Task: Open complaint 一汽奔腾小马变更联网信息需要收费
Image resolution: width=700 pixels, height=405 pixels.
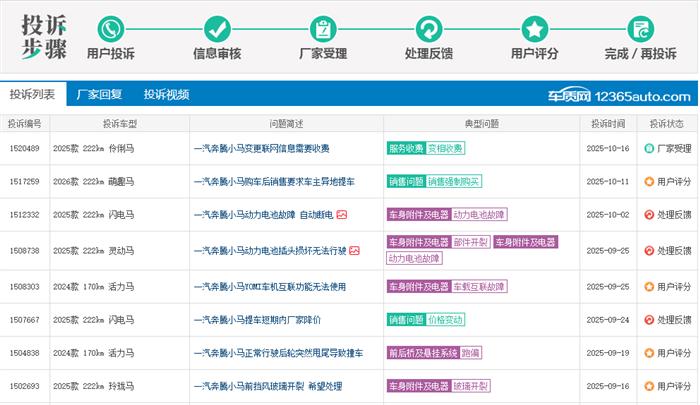Action: point(261,149)
